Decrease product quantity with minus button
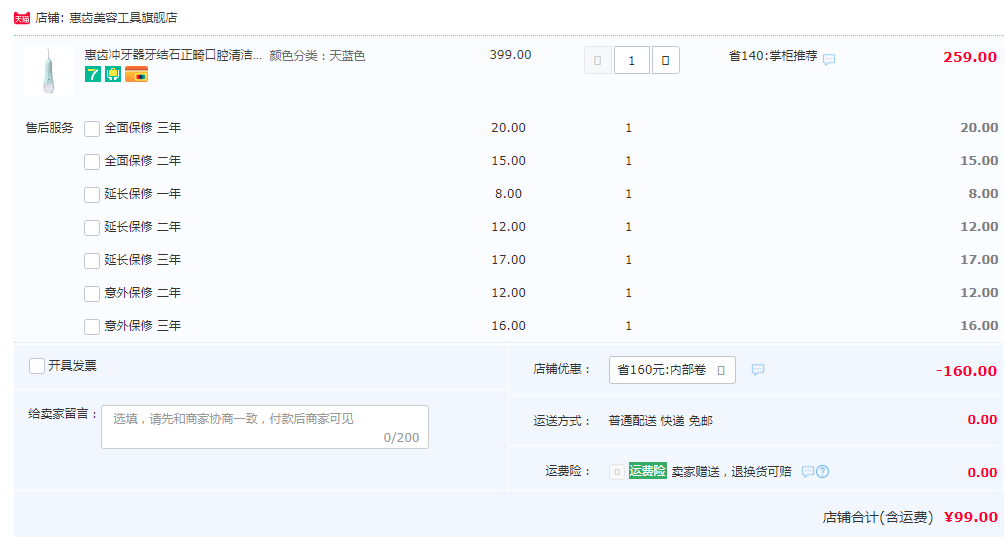This screenshot has width=1005, height=537. click(x=597, y=60)
